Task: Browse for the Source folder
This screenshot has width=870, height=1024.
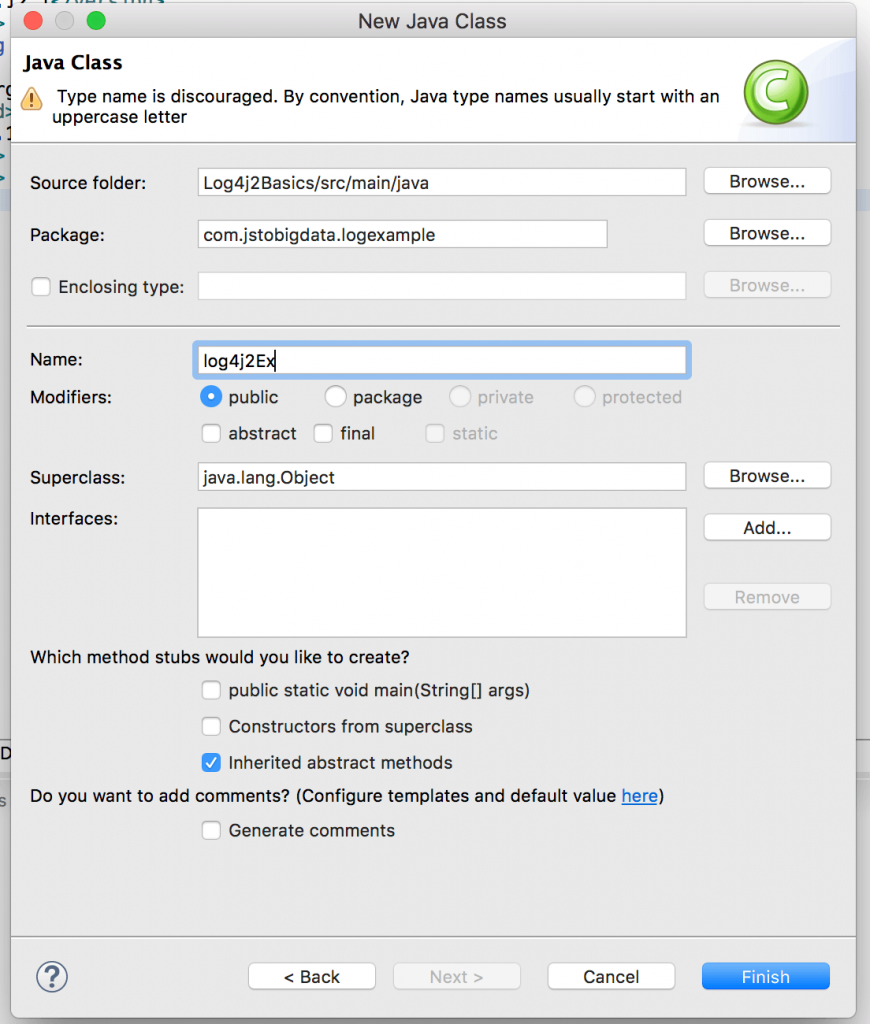Action: [767, 181]
